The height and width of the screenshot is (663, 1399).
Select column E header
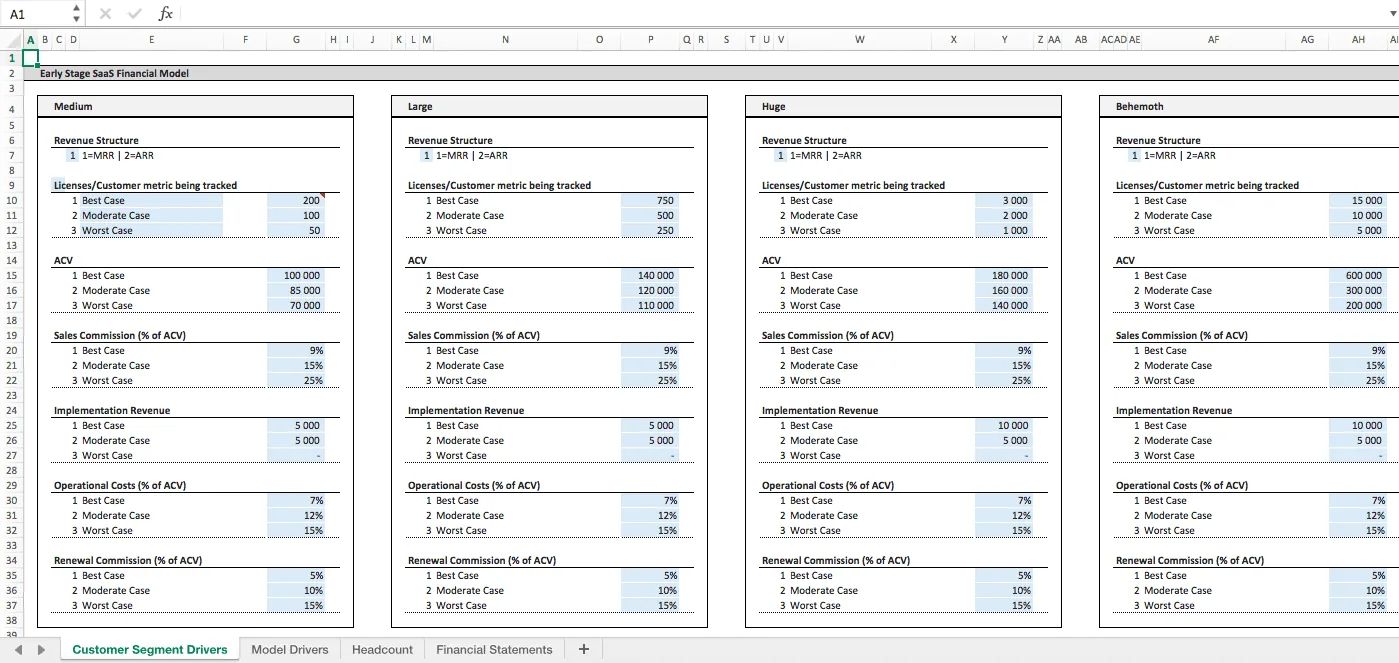(152, 40)
